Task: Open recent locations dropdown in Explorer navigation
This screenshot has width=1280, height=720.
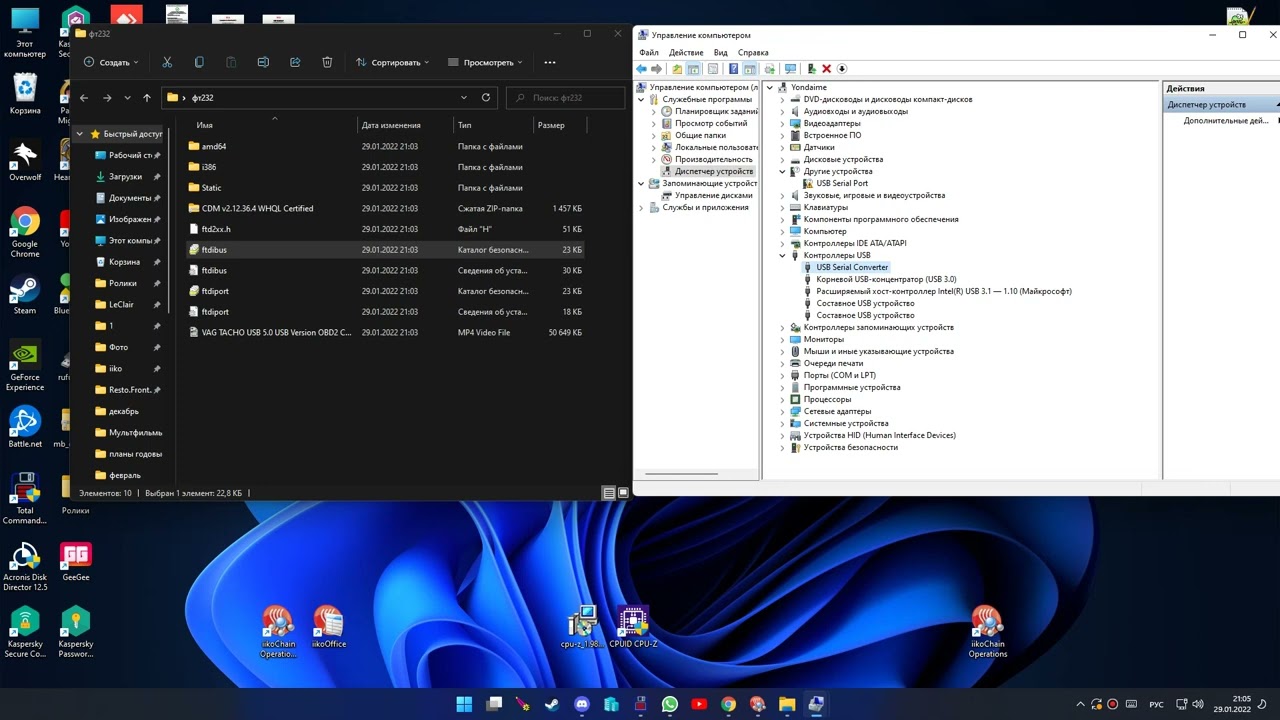Action: point(127,97)
